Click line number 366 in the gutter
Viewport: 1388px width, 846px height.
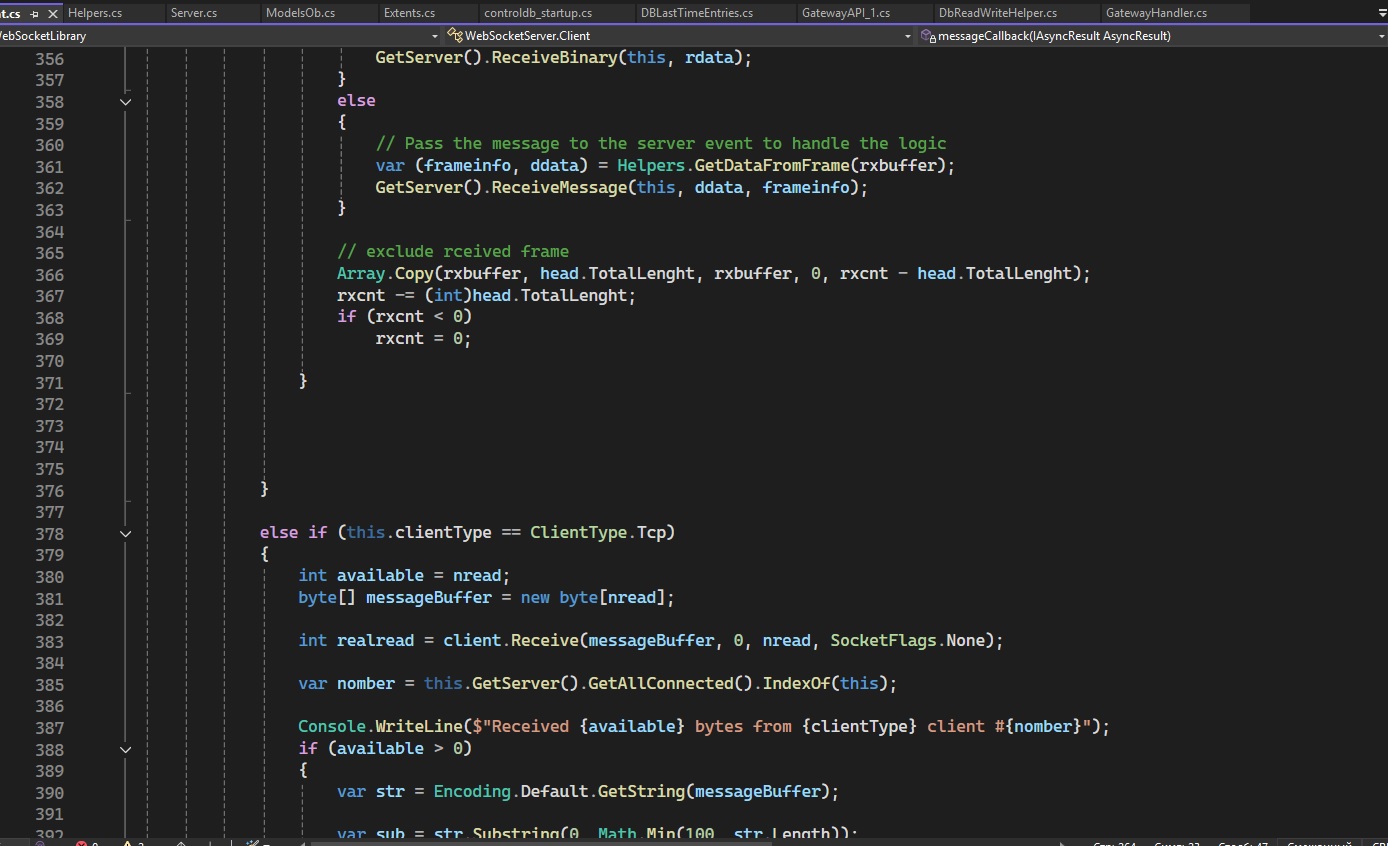pyautogui.click(x=49, y=275)
